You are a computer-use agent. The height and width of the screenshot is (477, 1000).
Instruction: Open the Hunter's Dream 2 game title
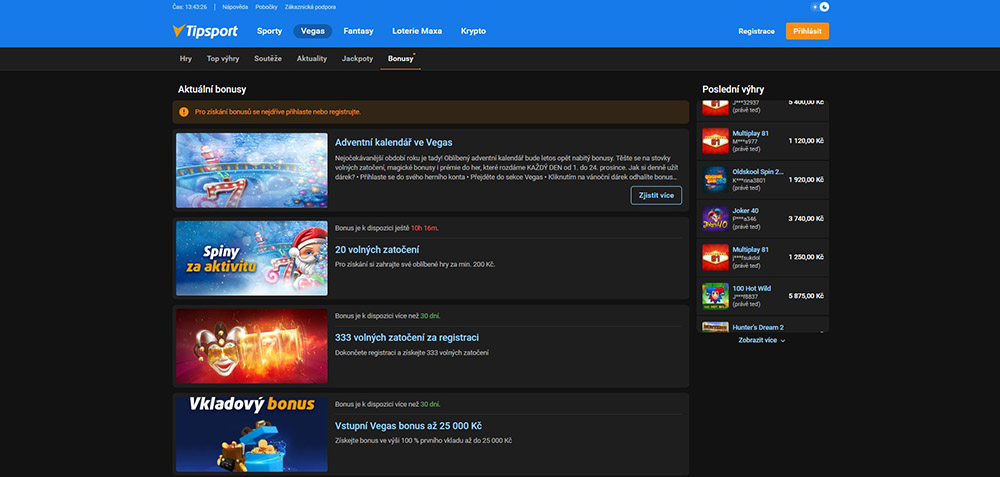point(758,327)
